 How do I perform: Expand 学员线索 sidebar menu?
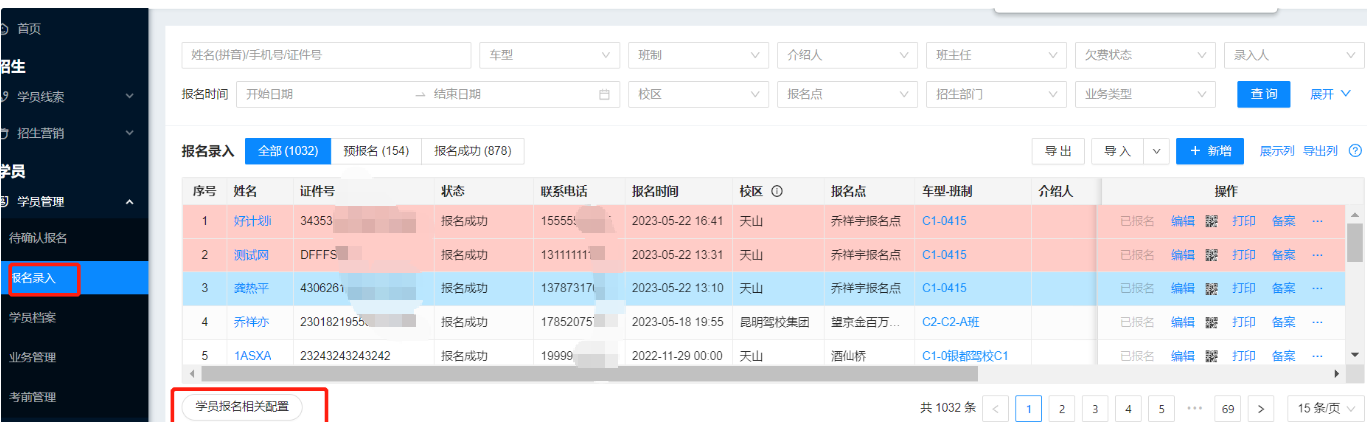pos(129,97)
